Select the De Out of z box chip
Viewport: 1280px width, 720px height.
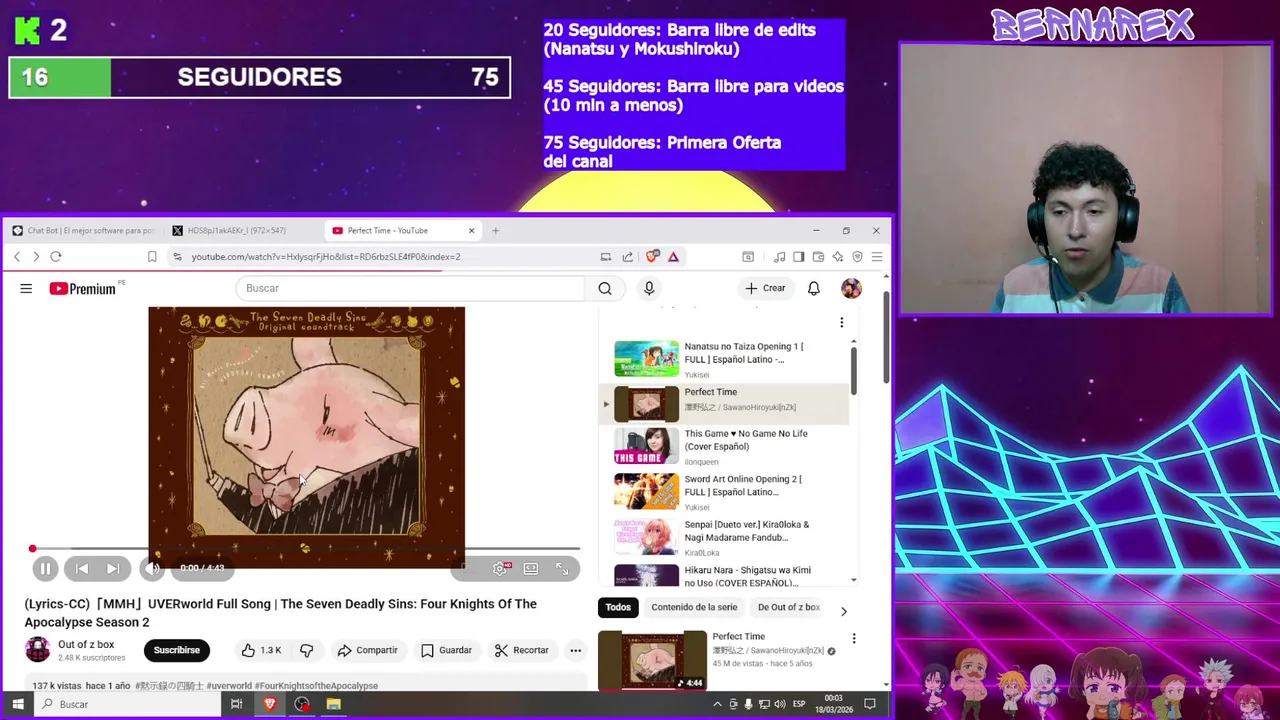coord(789,607)
